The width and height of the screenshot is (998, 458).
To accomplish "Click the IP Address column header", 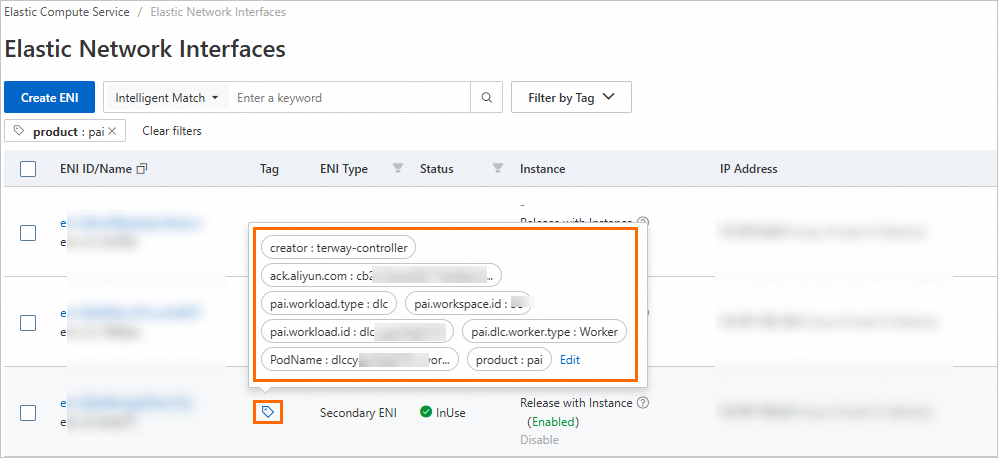I will click(x=748, y=169).
